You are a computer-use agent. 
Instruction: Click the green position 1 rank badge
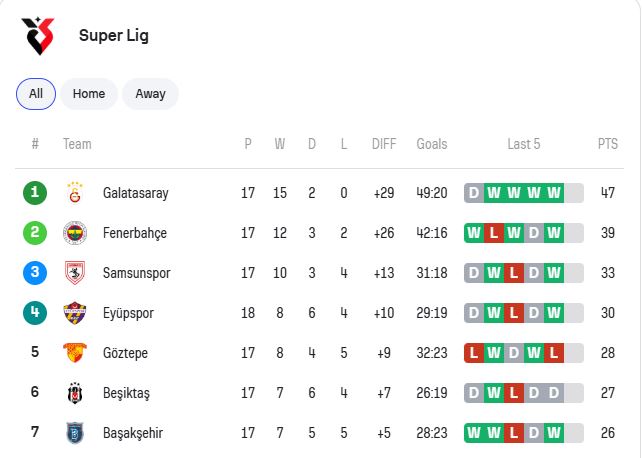(x=35, y=193)
